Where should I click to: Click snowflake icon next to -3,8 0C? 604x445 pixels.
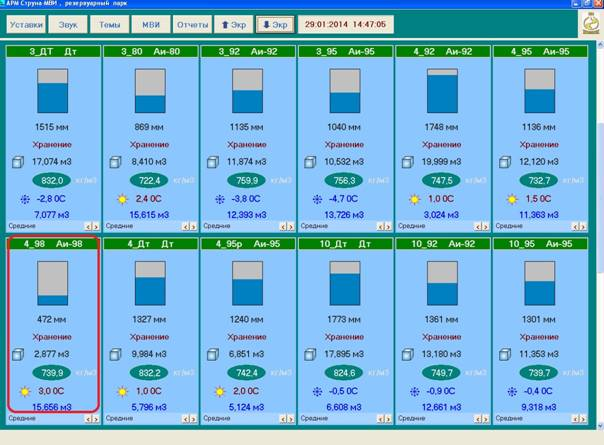point(220,199)
